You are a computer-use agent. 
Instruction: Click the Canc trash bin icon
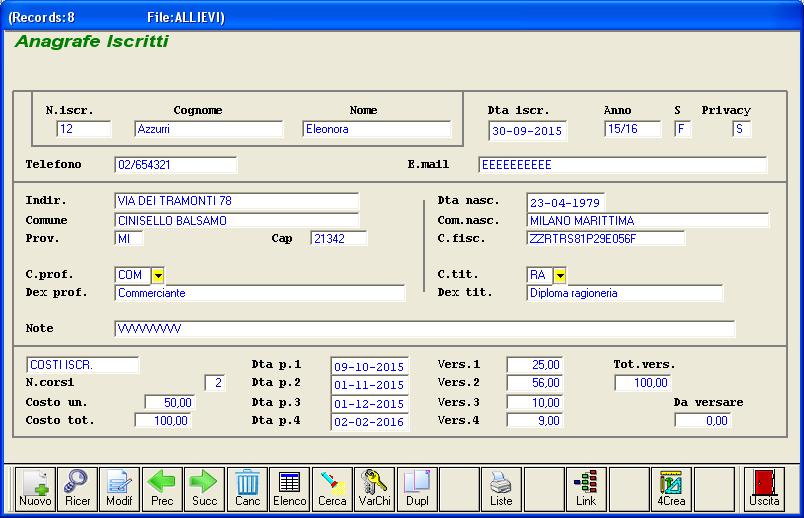247,489
